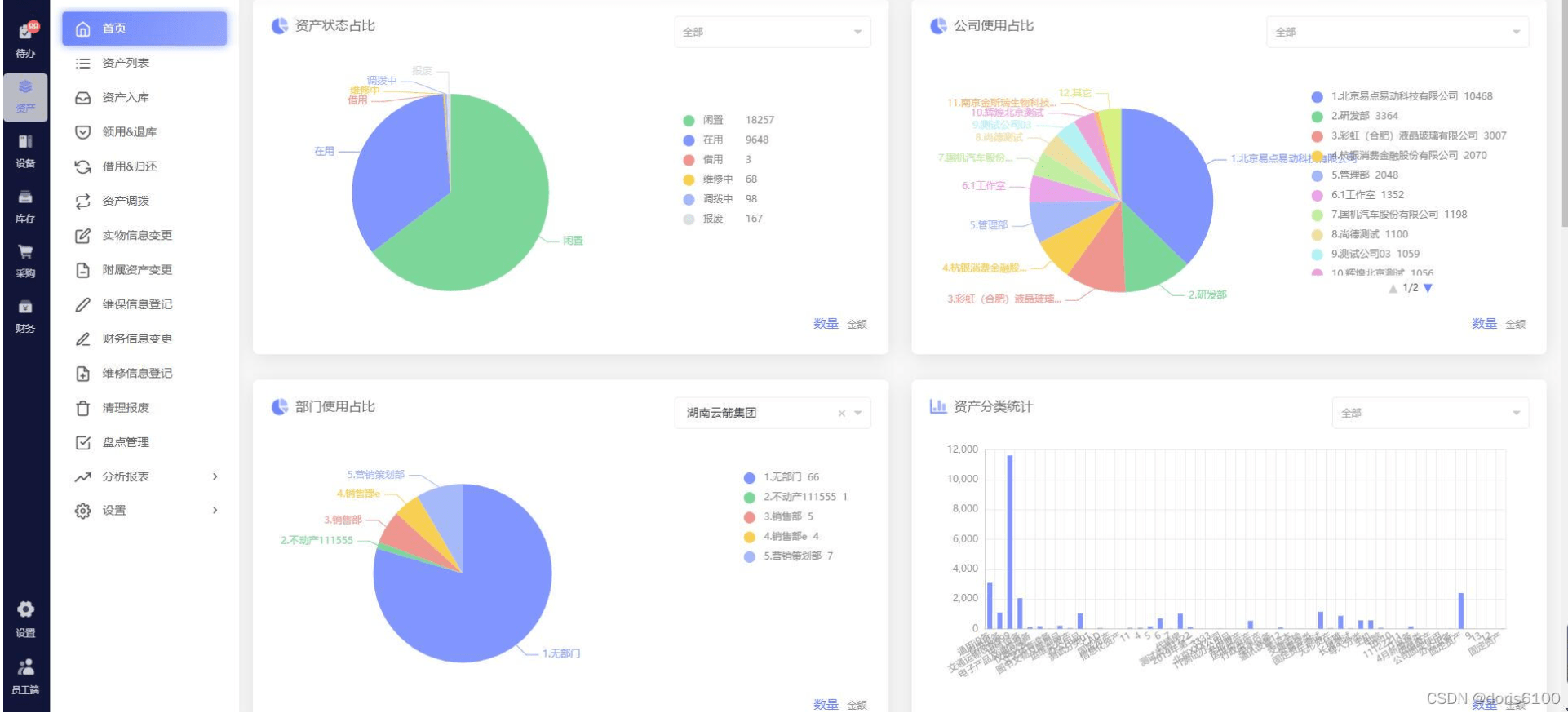
Task: Click the 维修信息登记 file-plus icon
Action: [82, 374]
